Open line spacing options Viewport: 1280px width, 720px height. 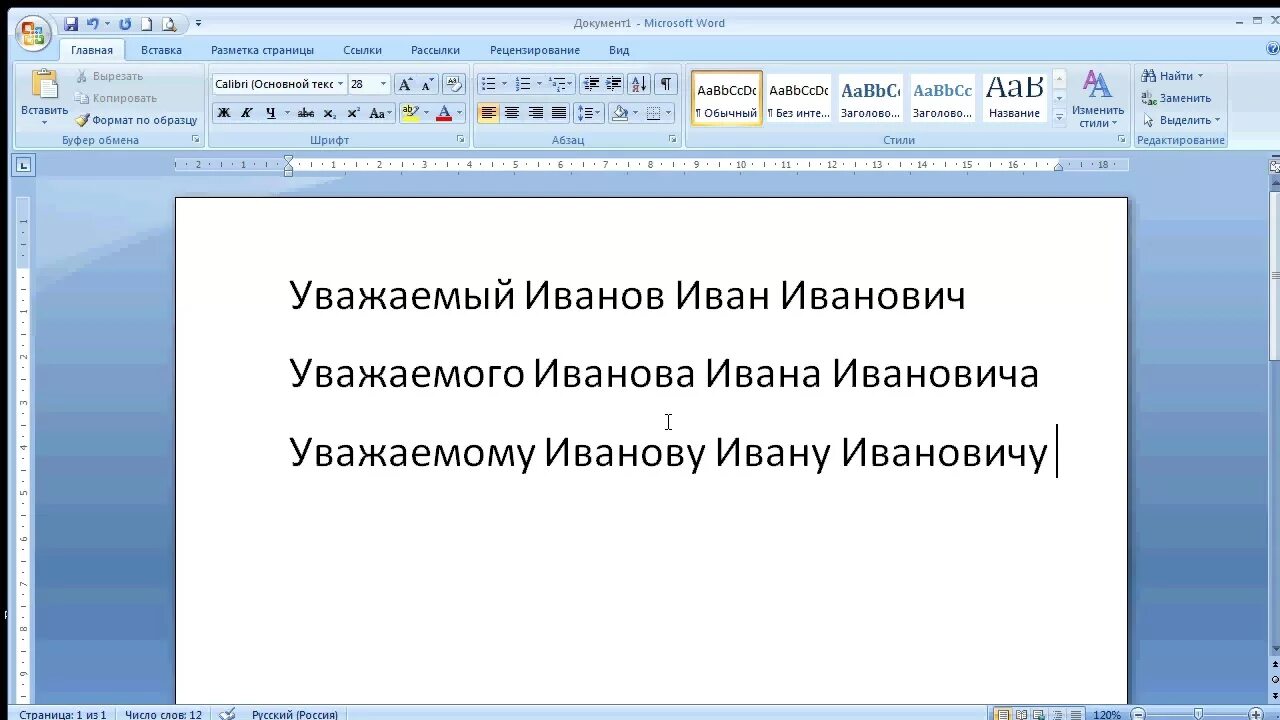tap(588, 113)
